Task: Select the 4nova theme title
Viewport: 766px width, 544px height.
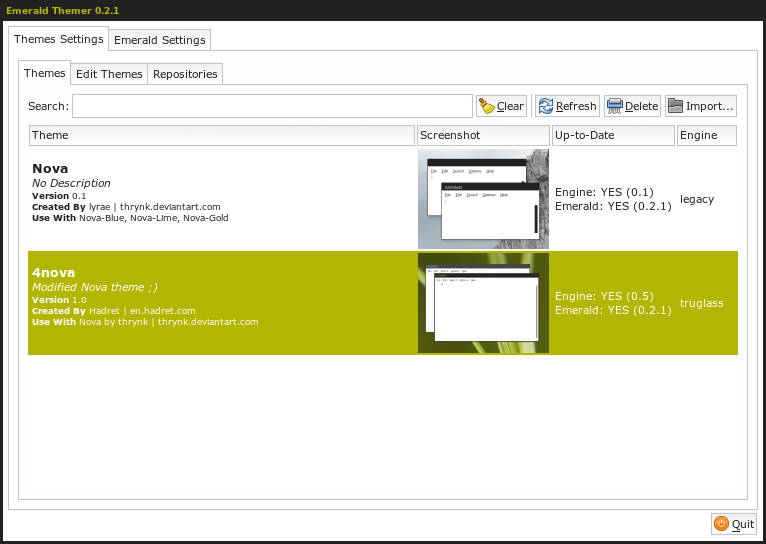Action: (54, 272)
